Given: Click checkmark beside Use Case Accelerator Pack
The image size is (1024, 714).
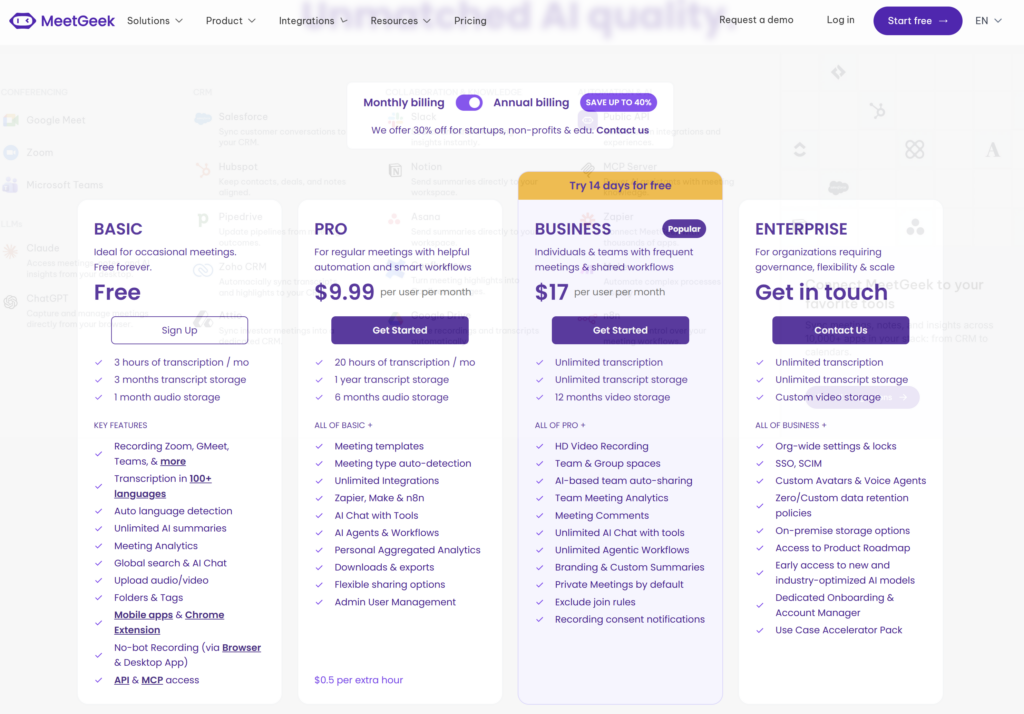Looking at the screenshot, I should [x=760, y=630].
